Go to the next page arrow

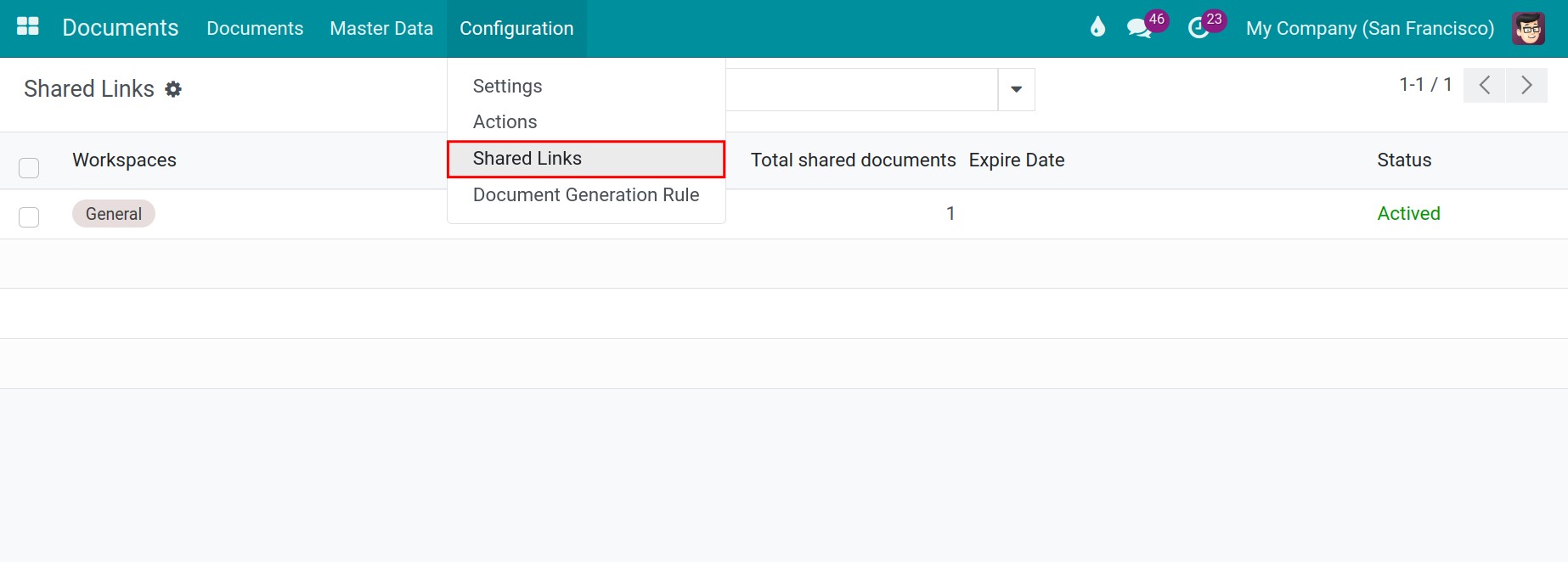click(1526, 86)
